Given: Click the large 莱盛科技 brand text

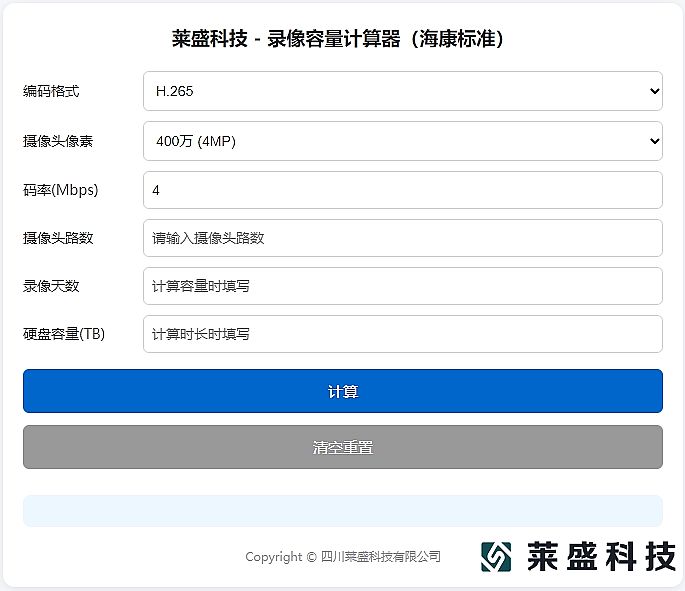Looking at the screenshot, I should 602,556.
